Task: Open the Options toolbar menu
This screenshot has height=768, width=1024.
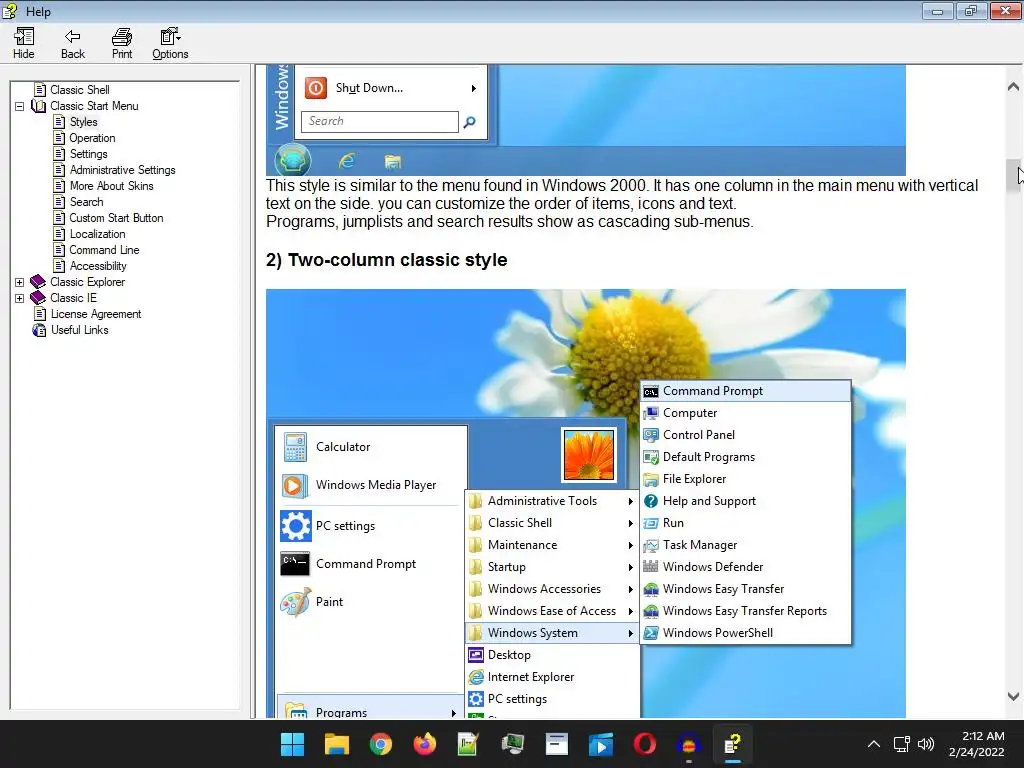Action: coord(170,44)
